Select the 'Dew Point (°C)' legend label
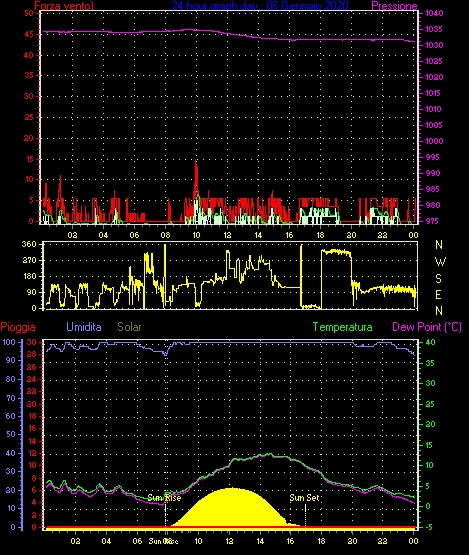This screenshot has height=555, width=469. coord(427,327)
